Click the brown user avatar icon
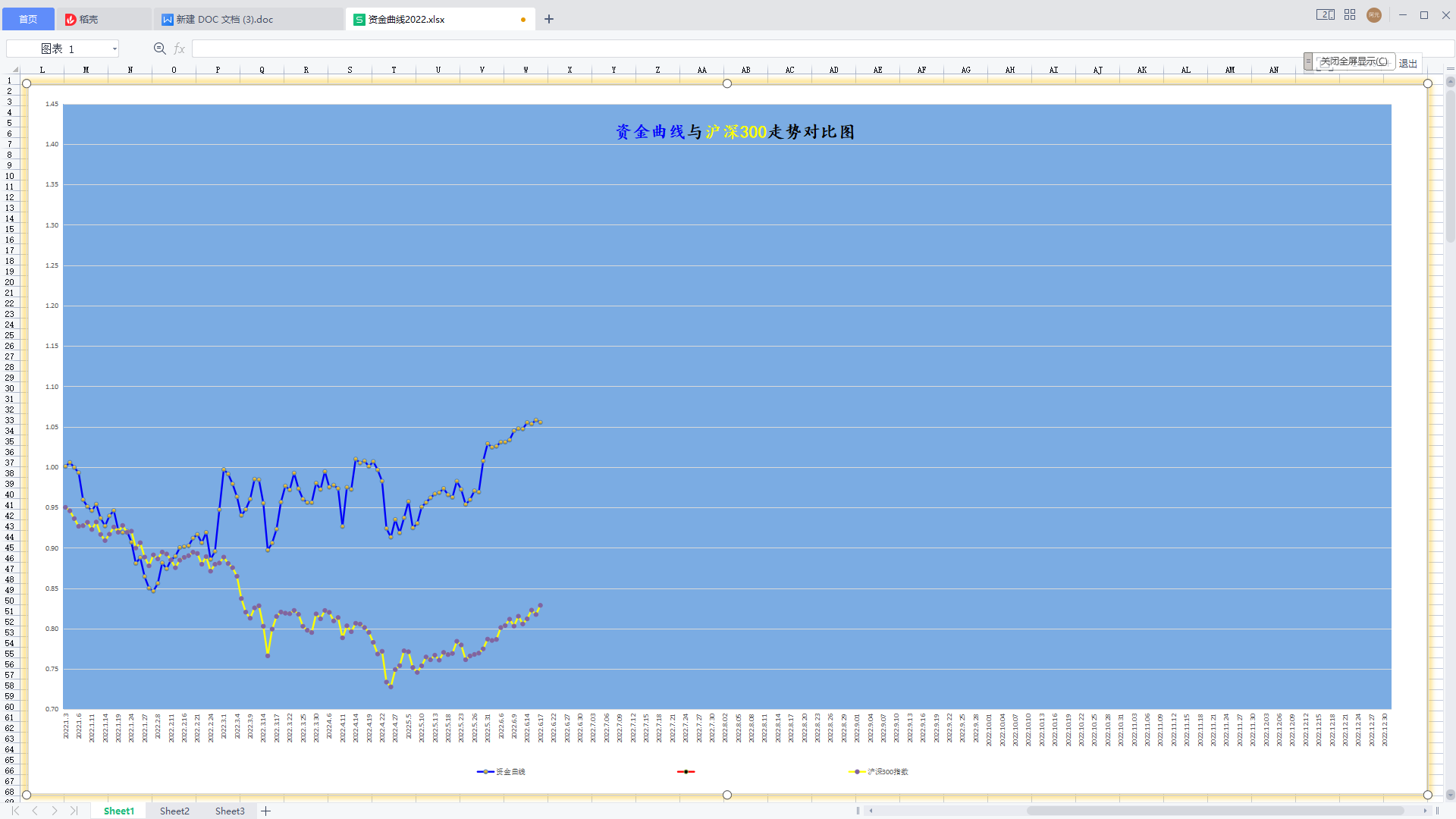1456x819 pixels. [x=1373, y=15]
